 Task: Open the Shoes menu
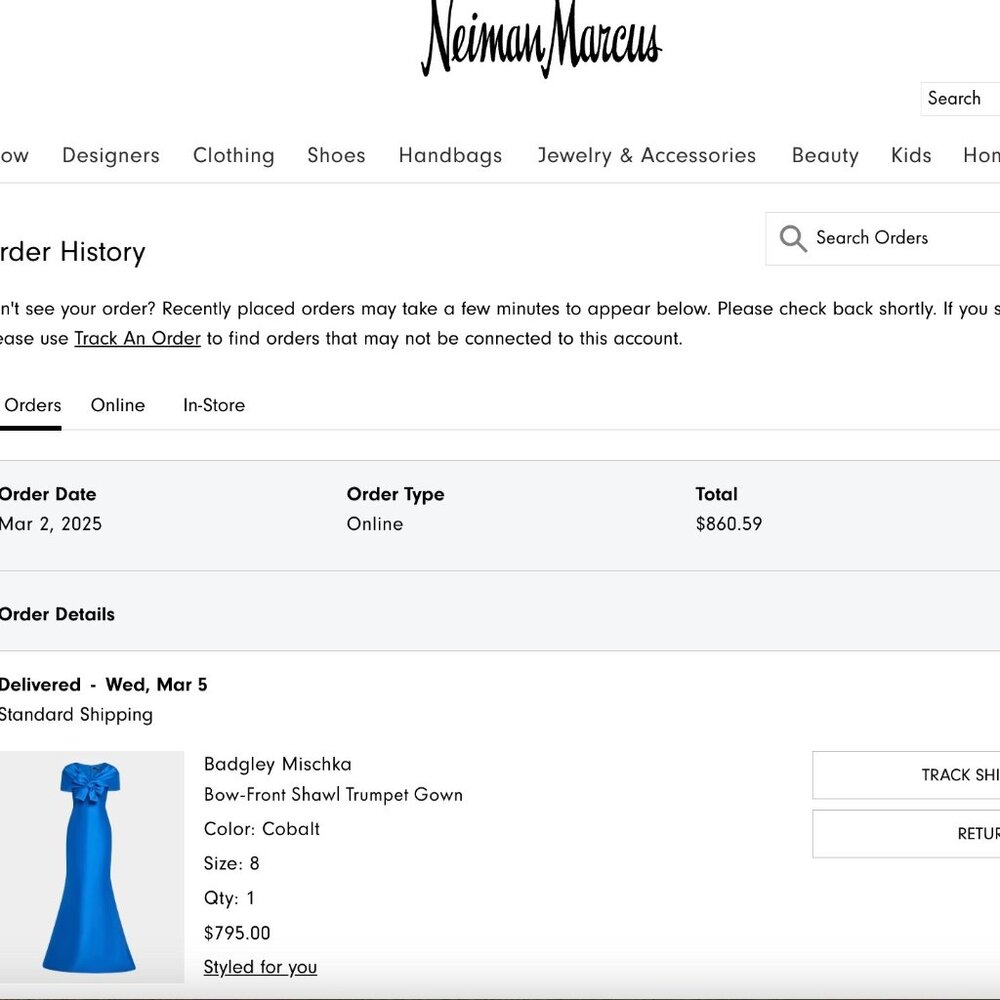336,155
